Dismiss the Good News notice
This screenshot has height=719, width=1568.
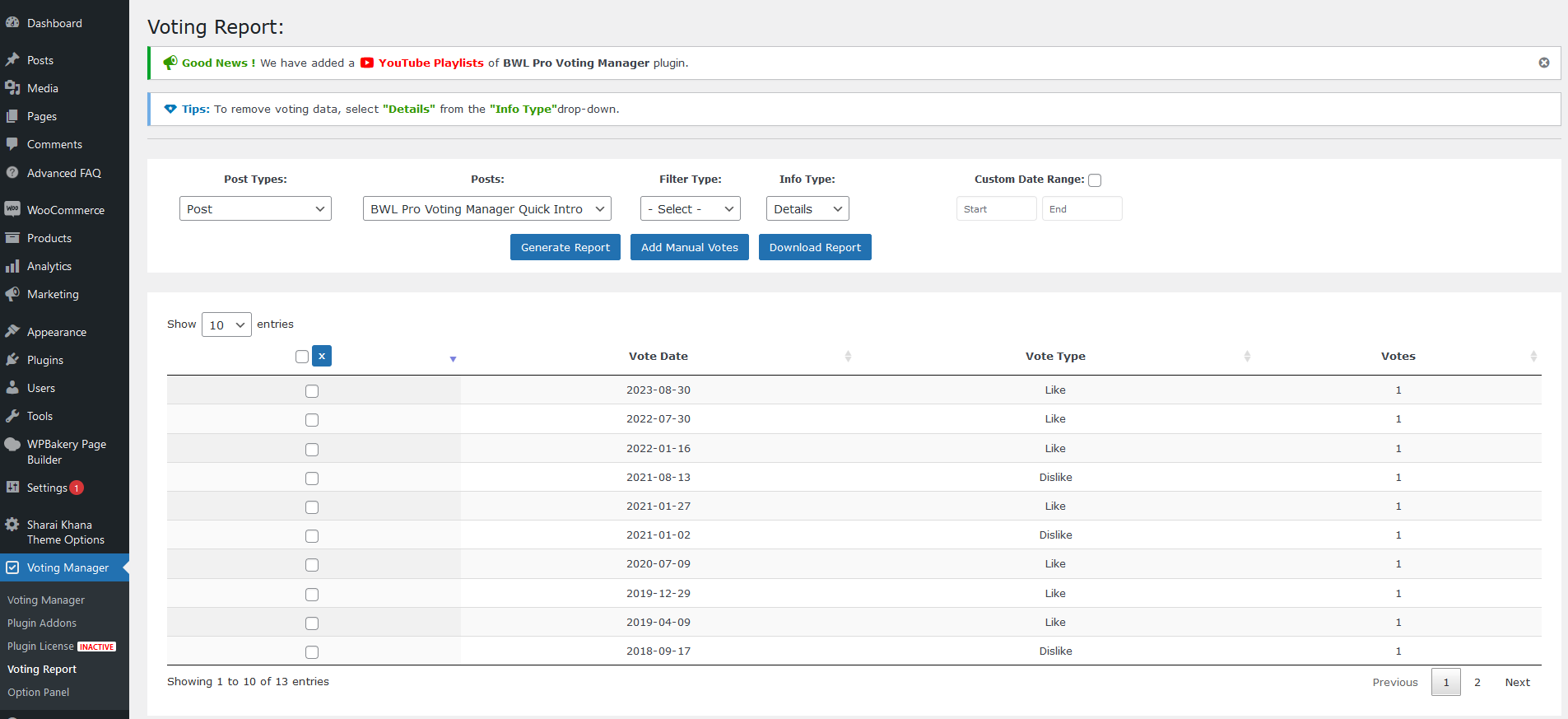[x=1544, y=63]
